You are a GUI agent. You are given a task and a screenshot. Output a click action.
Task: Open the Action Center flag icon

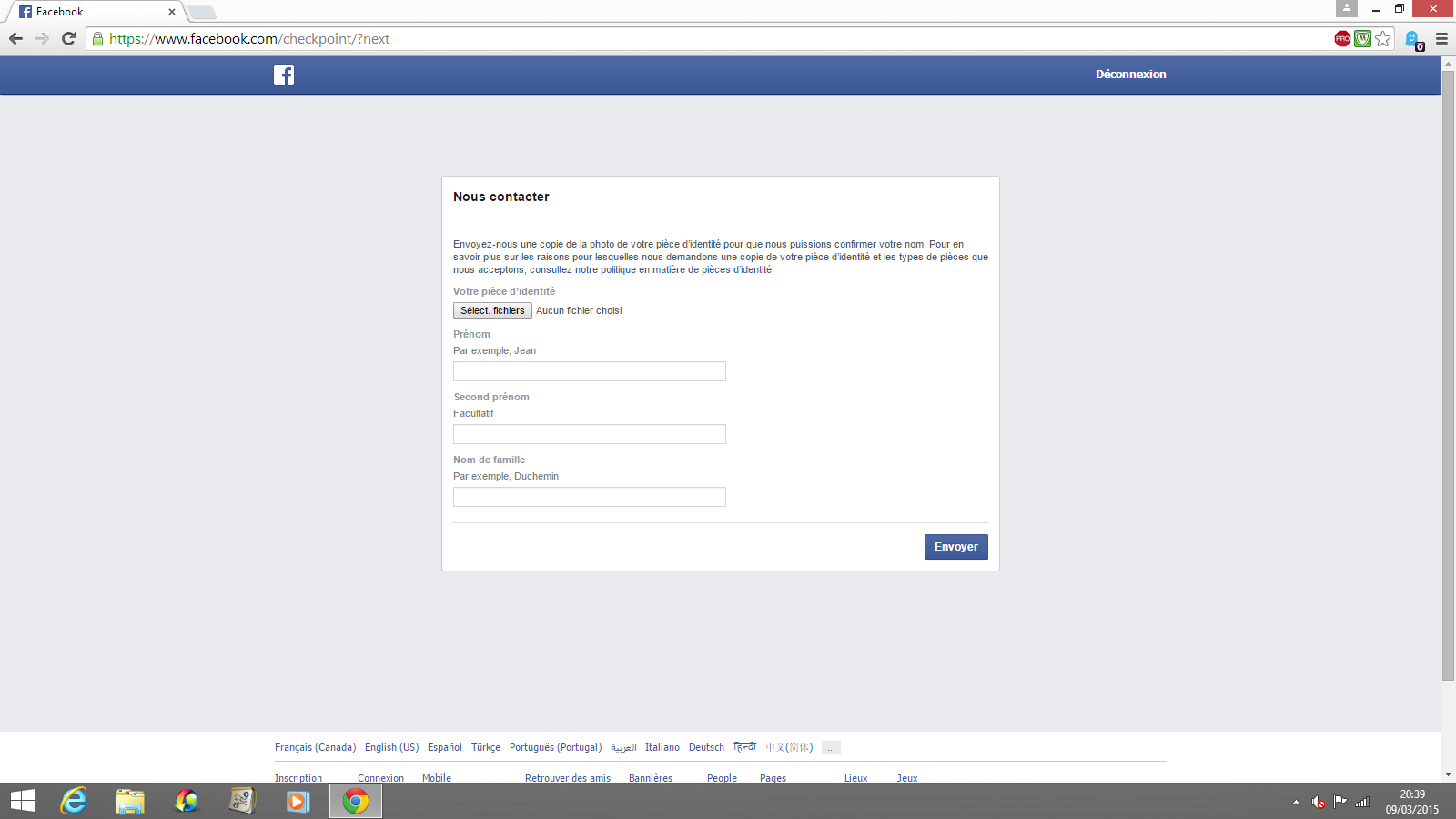pyautogui.click(x=1340, y=802)
